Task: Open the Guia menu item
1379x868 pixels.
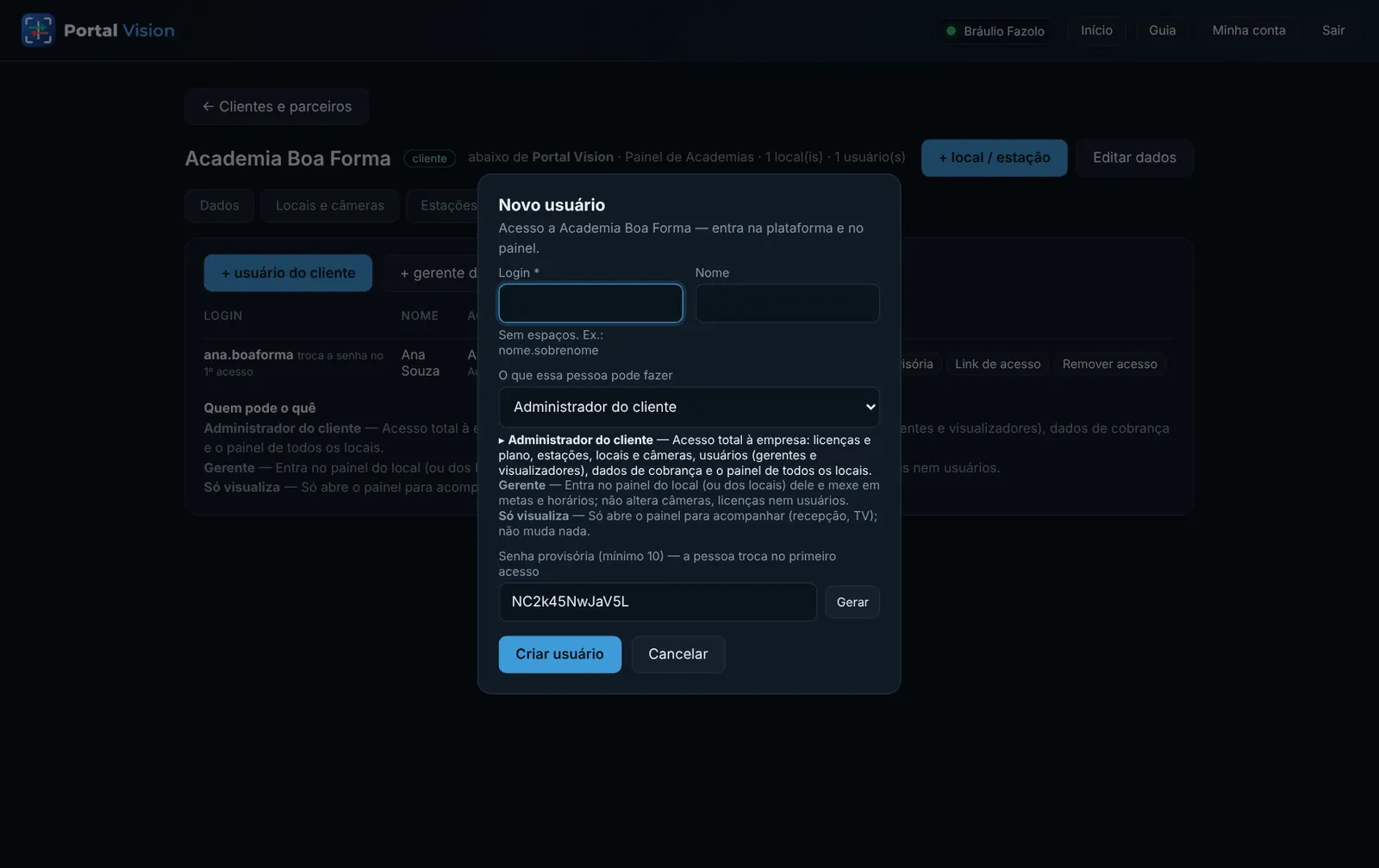Action: point(1162,30)
